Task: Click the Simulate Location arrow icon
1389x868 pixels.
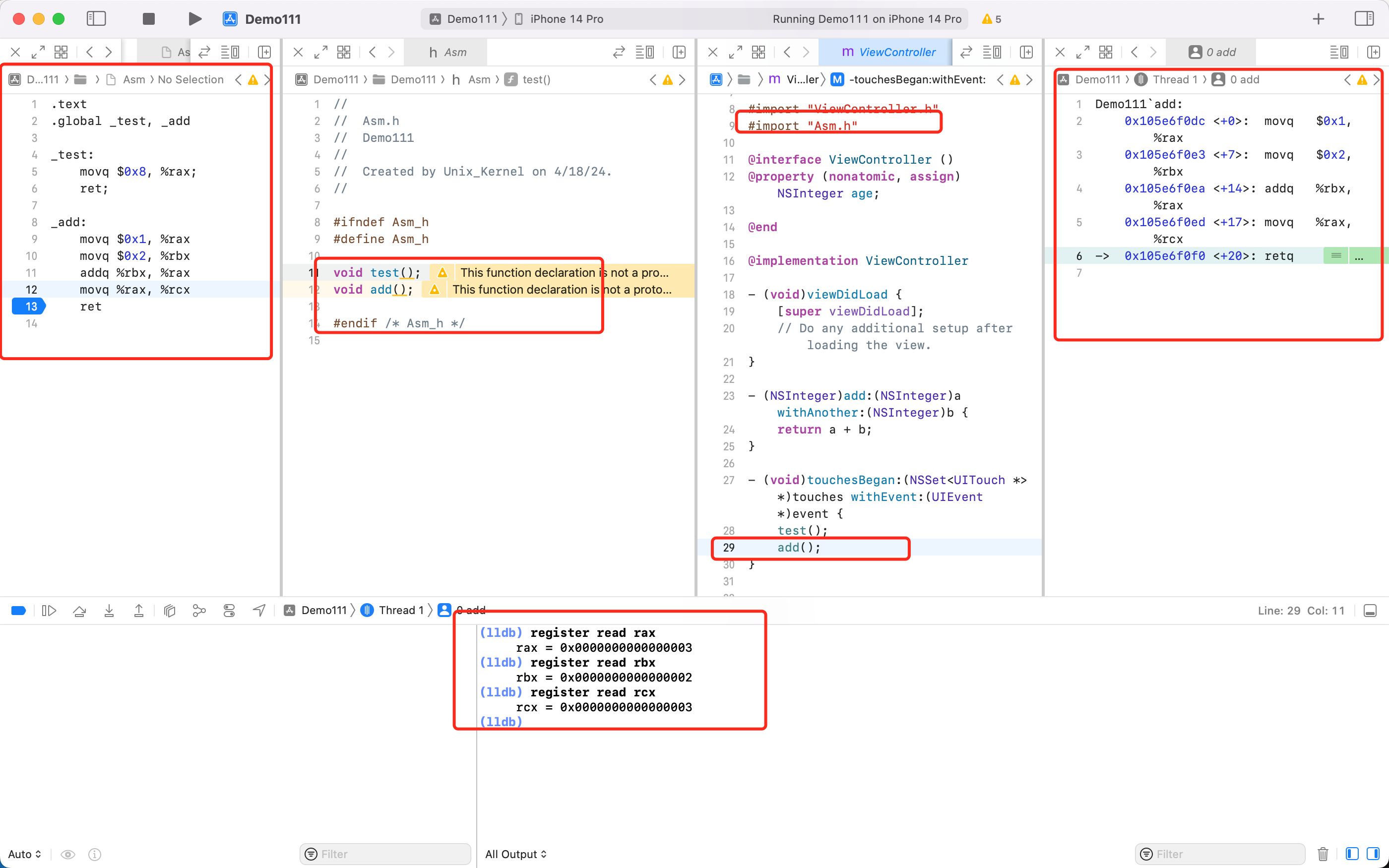Action: [259, 611]
